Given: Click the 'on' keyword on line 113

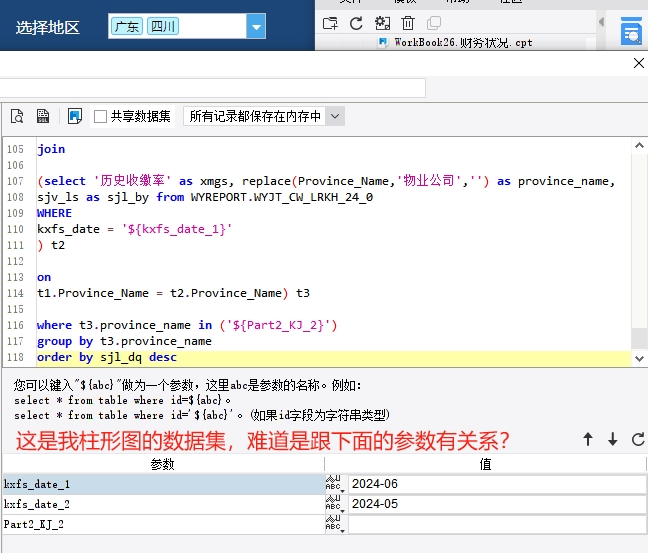Looking at the screenshot, I should [x=44, y=277].
